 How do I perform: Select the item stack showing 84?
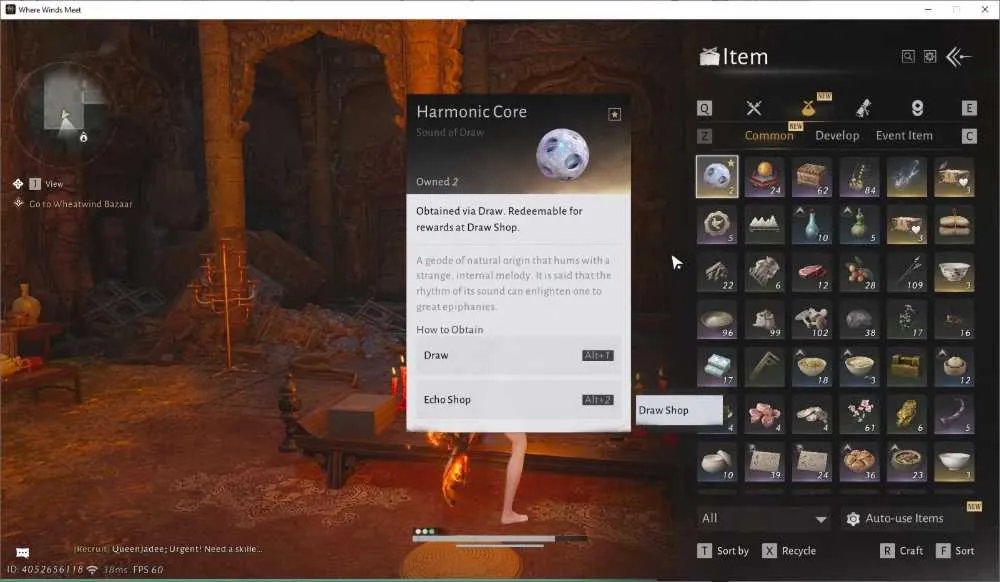[x=859, y=177]
